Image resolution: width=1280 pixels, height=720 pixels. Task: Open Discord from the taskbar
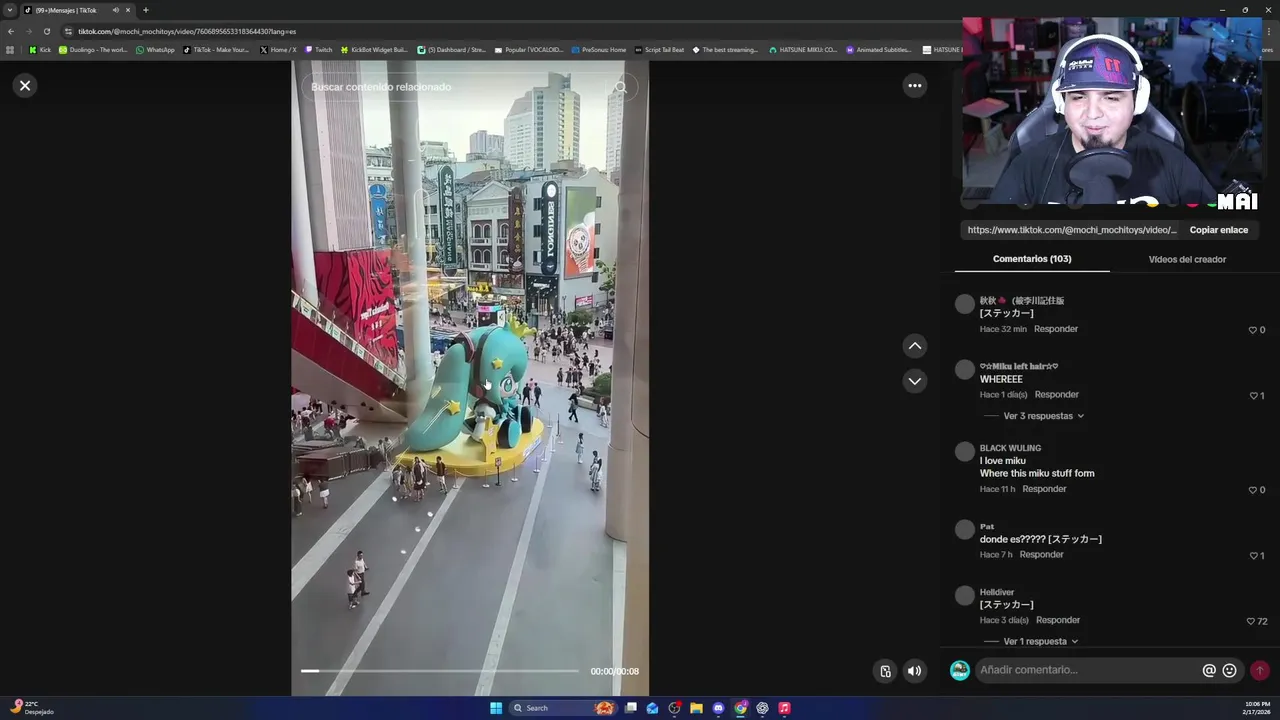tap(718, 708)
